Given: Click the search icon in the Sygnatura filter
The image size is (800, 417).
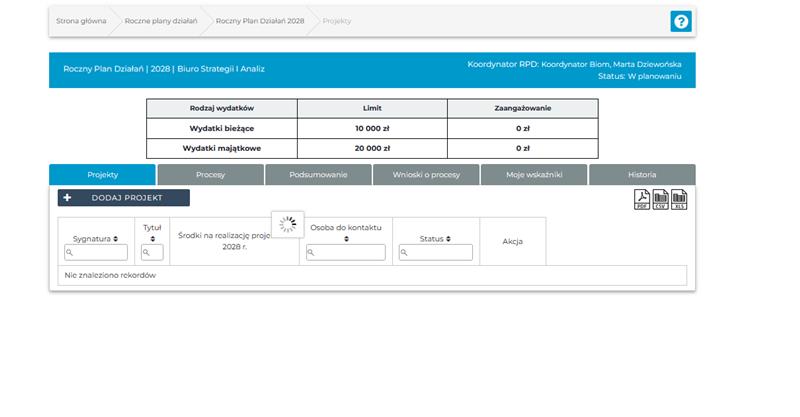Looking at the screenshot, I should [x=69, y=253].
